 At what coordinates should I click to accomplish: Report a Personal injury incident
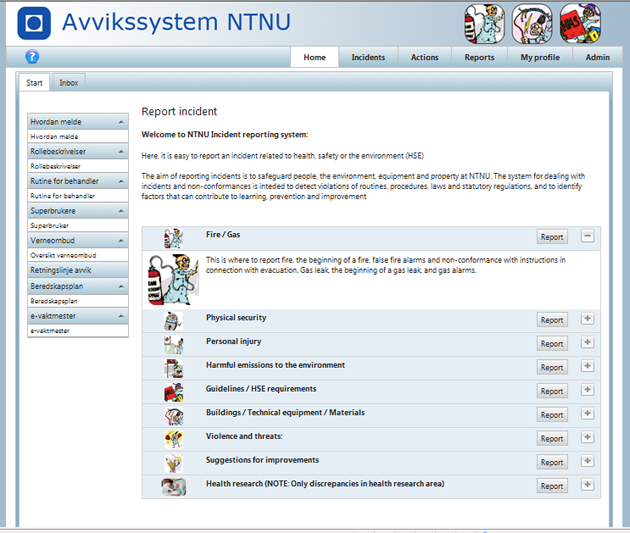[552, 344]
